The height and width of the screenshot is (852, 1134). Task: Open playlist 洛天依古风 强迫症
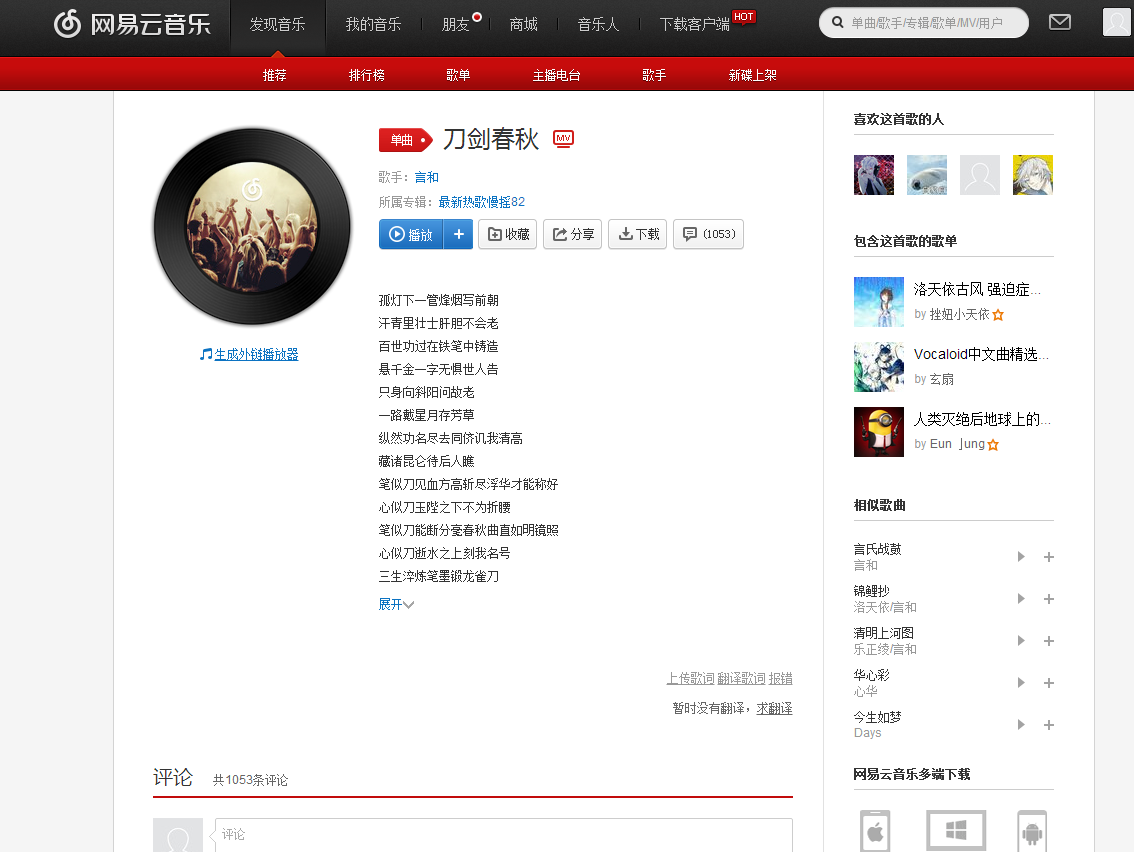[x=977, y=289]
